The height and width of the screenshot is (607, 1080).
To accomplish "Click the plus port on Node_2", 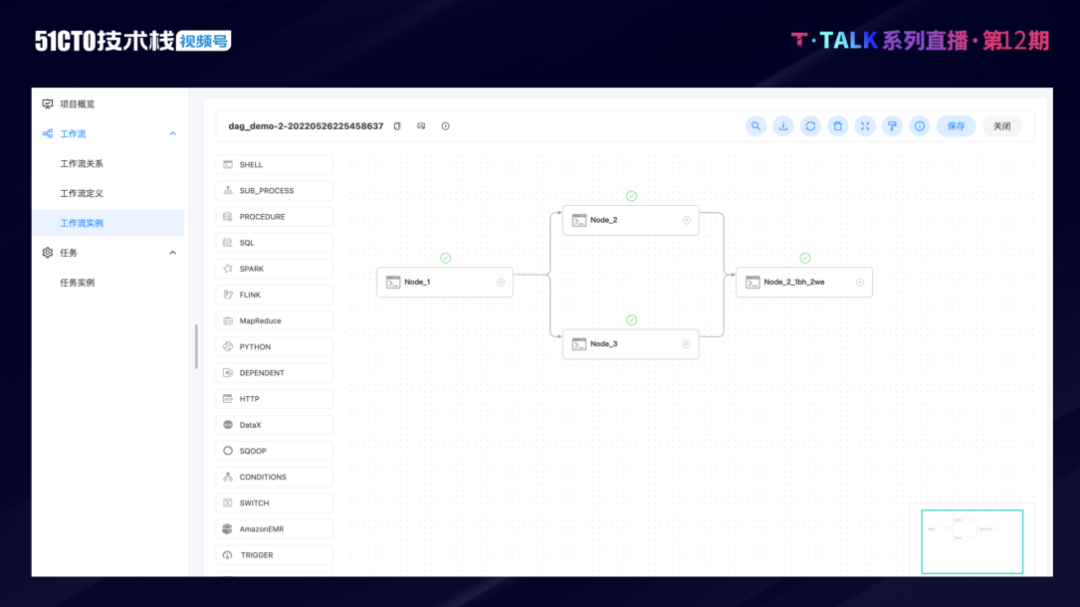I will pos(687,220).
